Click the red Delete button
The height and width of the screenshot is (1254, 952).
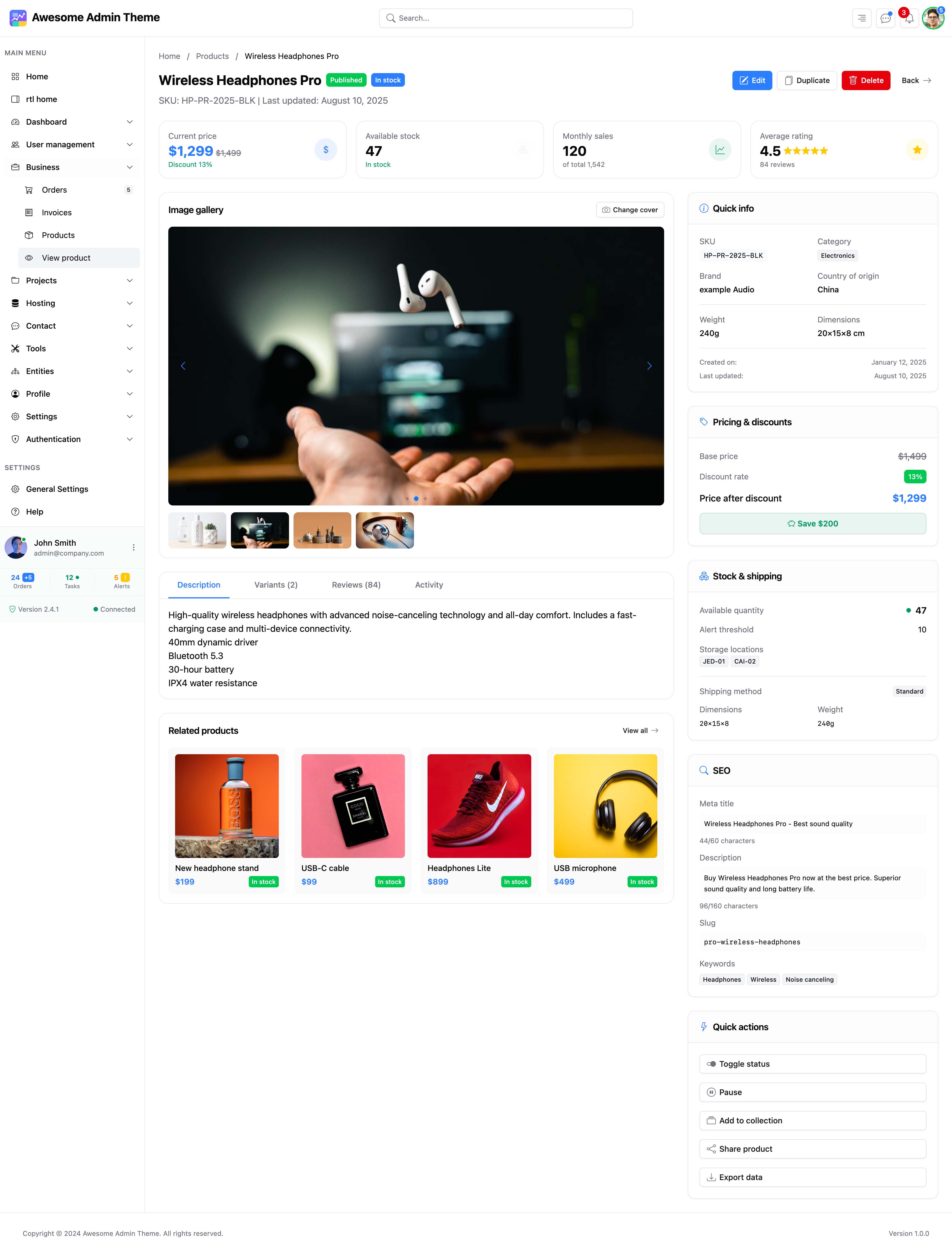866,80
